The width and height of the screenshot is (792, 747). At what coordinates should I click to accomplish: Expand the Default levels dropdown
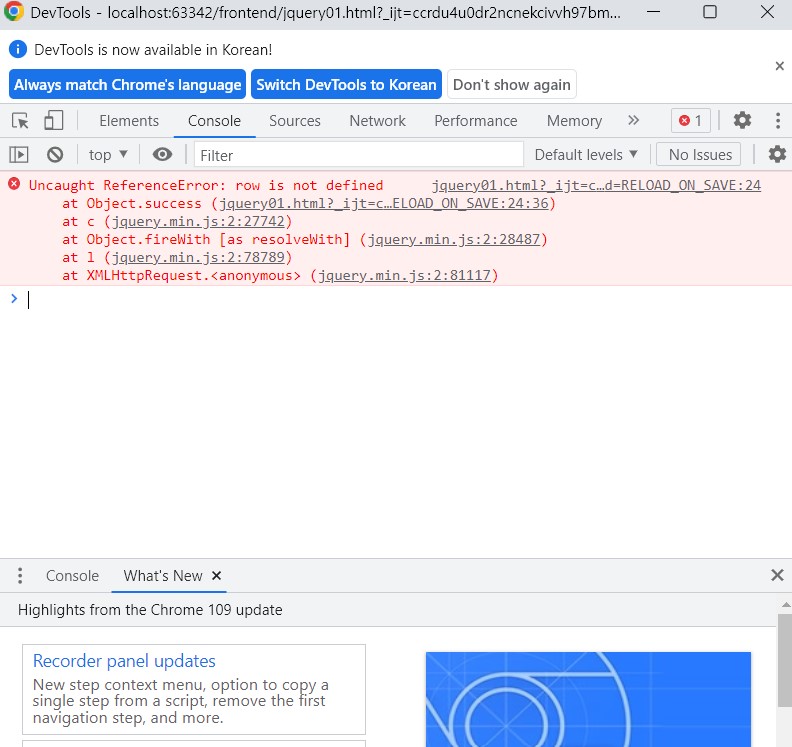pos(586,155)
